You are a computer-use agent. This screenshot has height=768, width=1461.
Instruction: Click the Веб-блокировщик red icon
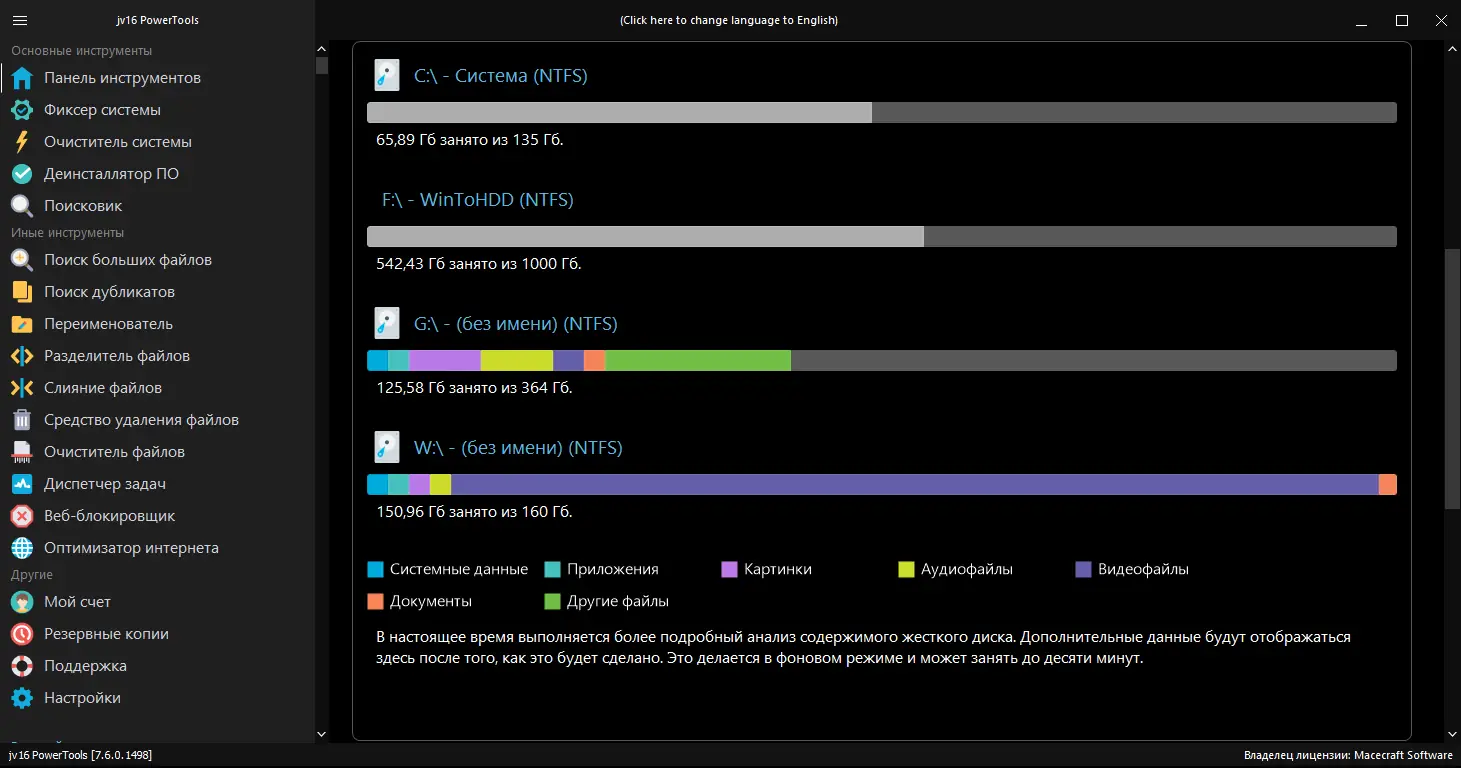(x=22, y=516)
